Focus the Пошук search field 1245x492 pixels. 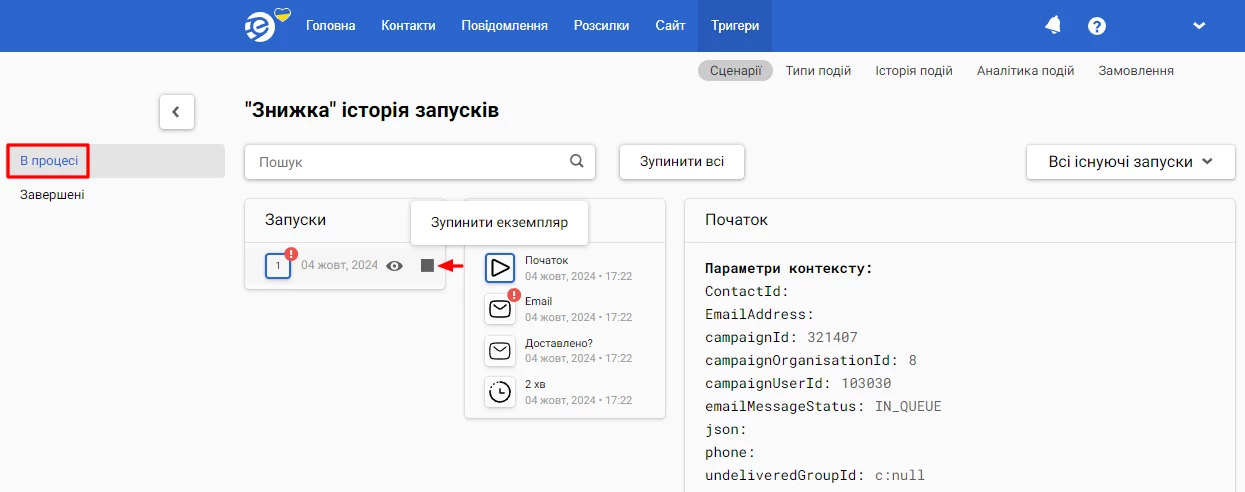[x=420, y=161]
